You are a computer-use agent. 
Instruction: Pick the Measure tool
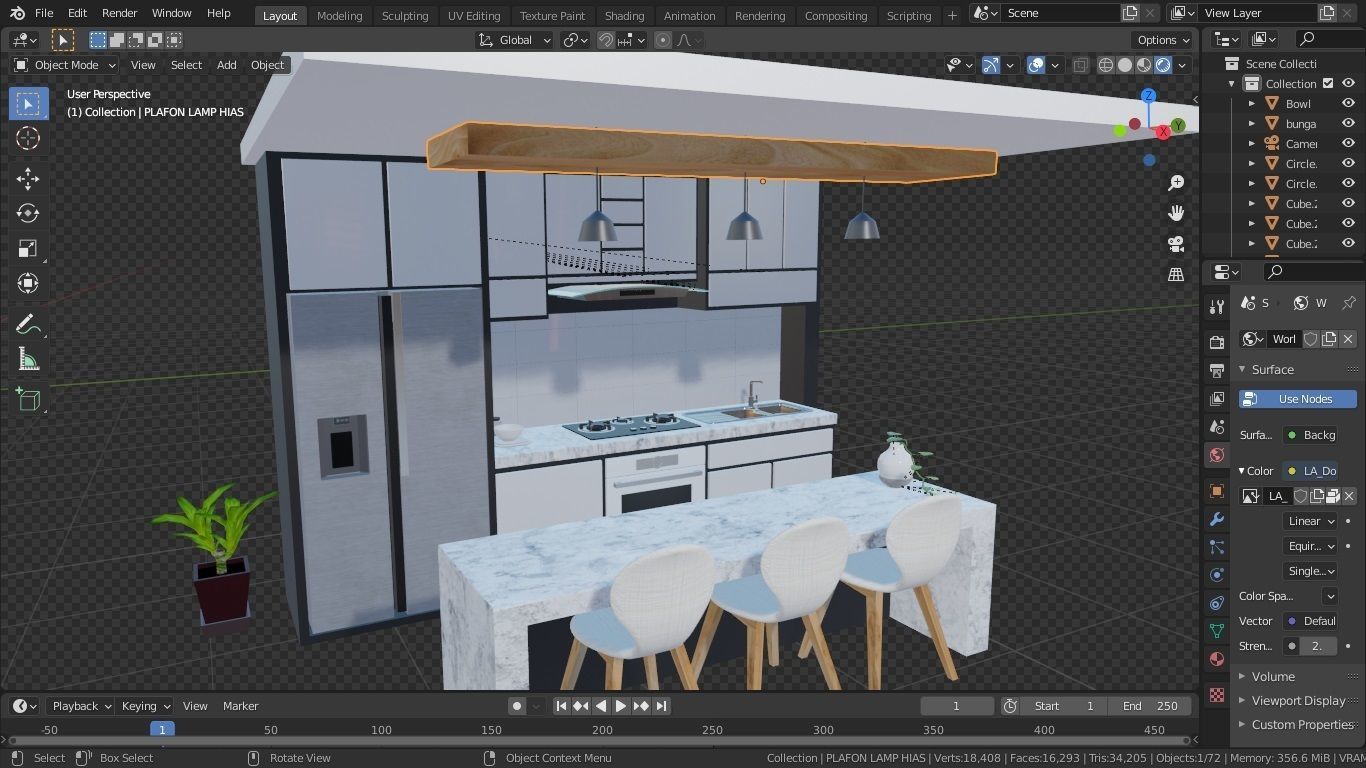click(28, 359)
